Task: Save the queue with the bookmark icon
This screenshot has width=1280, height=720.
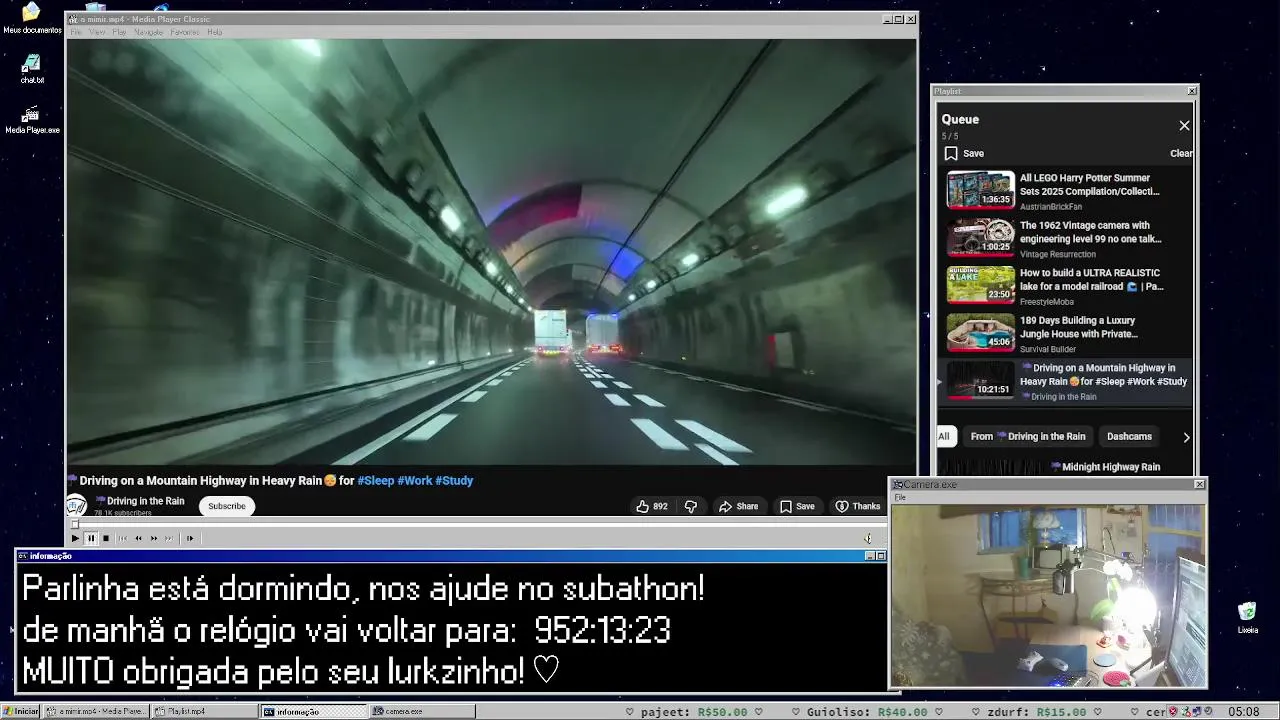Action: (x=951, y=153)
